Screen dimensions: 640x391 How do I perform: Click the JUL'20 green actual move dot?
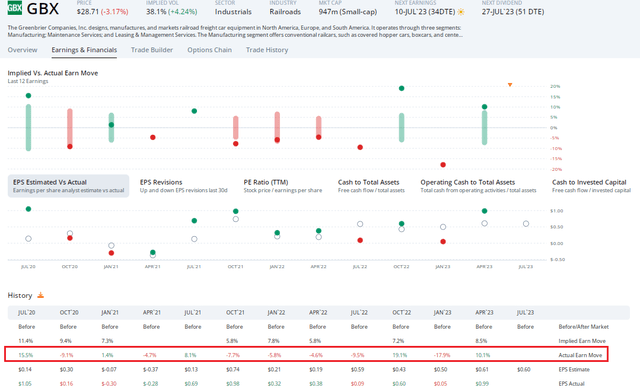[x=28, y=96]
